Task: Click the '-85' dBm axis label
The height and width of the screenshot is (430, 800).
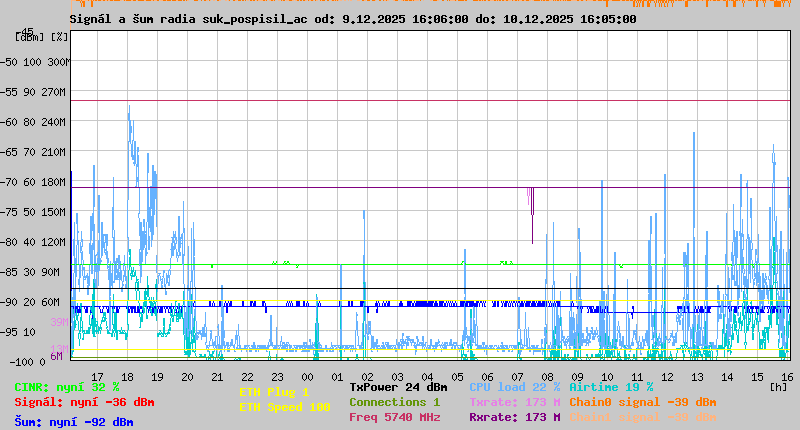Action: (9, 272)
